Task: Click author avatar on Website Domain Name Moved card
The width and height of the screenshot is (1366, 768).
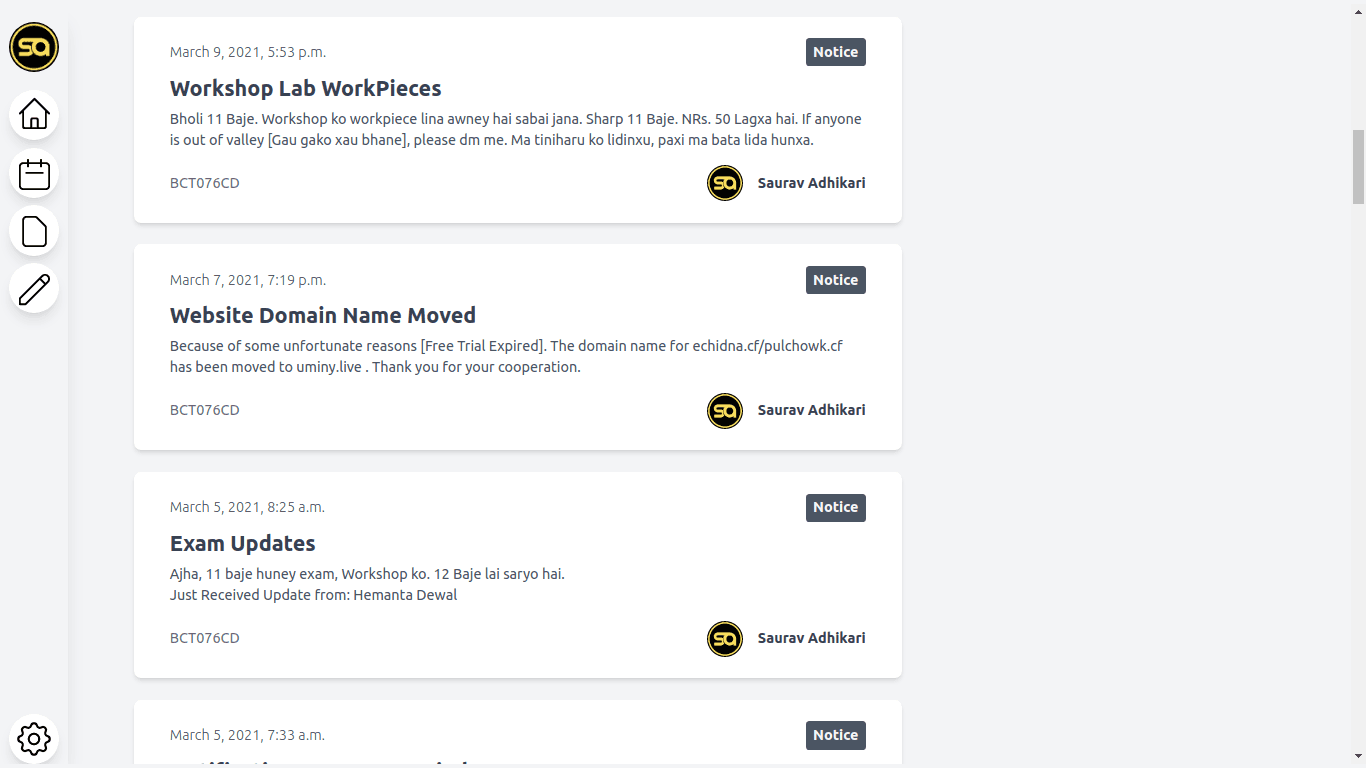Action: click(x=725, y=411)
